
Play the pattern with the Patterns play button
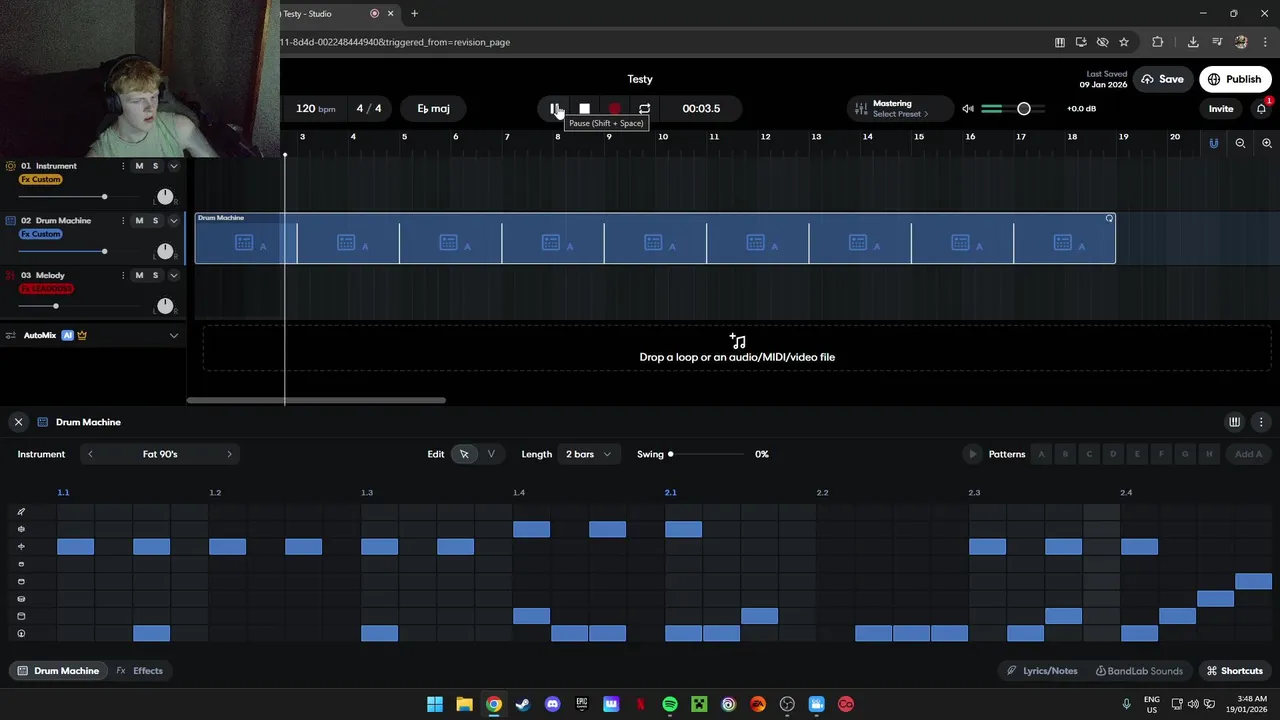972,454
